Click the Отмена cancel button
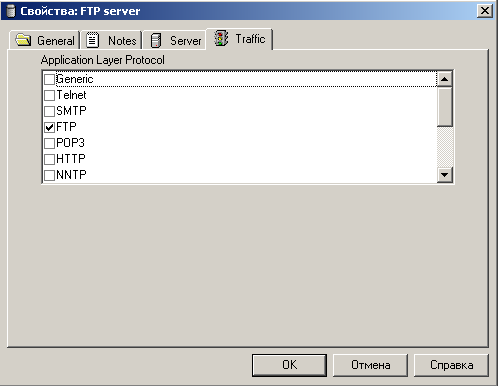The height and width of the screenshot is (386, 498). (370, 365)
